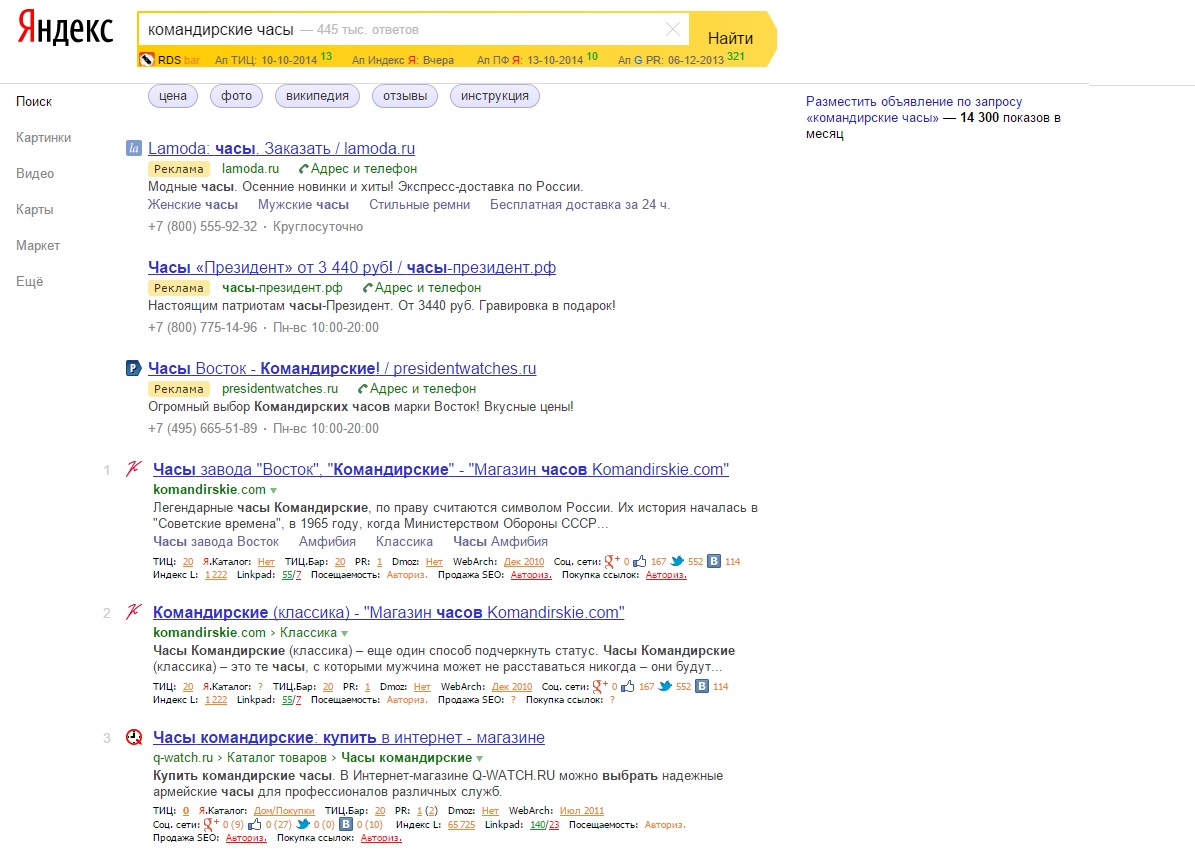Select the Поиск sidebar item

[34, 101]
